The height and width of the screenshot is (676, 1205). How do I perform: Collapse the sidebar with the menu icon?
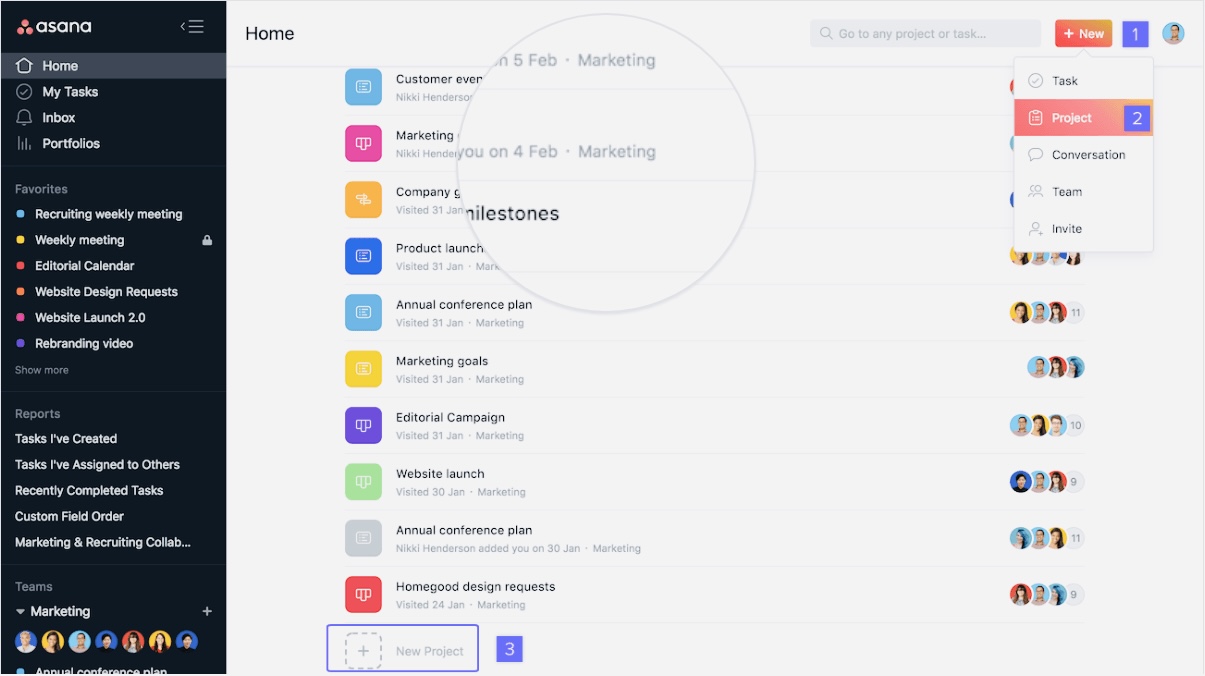click(x=192, y=27)
